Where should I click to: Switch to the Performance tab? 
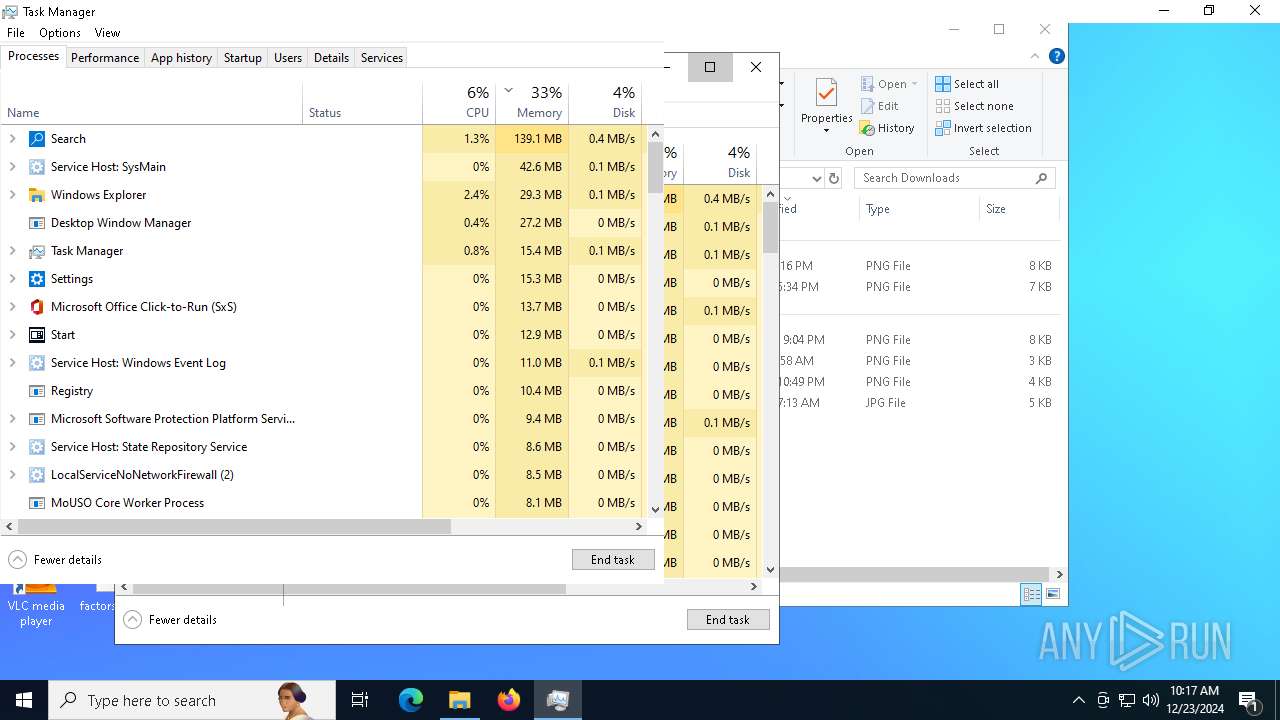pyautogui.click(x=105, y=58)
